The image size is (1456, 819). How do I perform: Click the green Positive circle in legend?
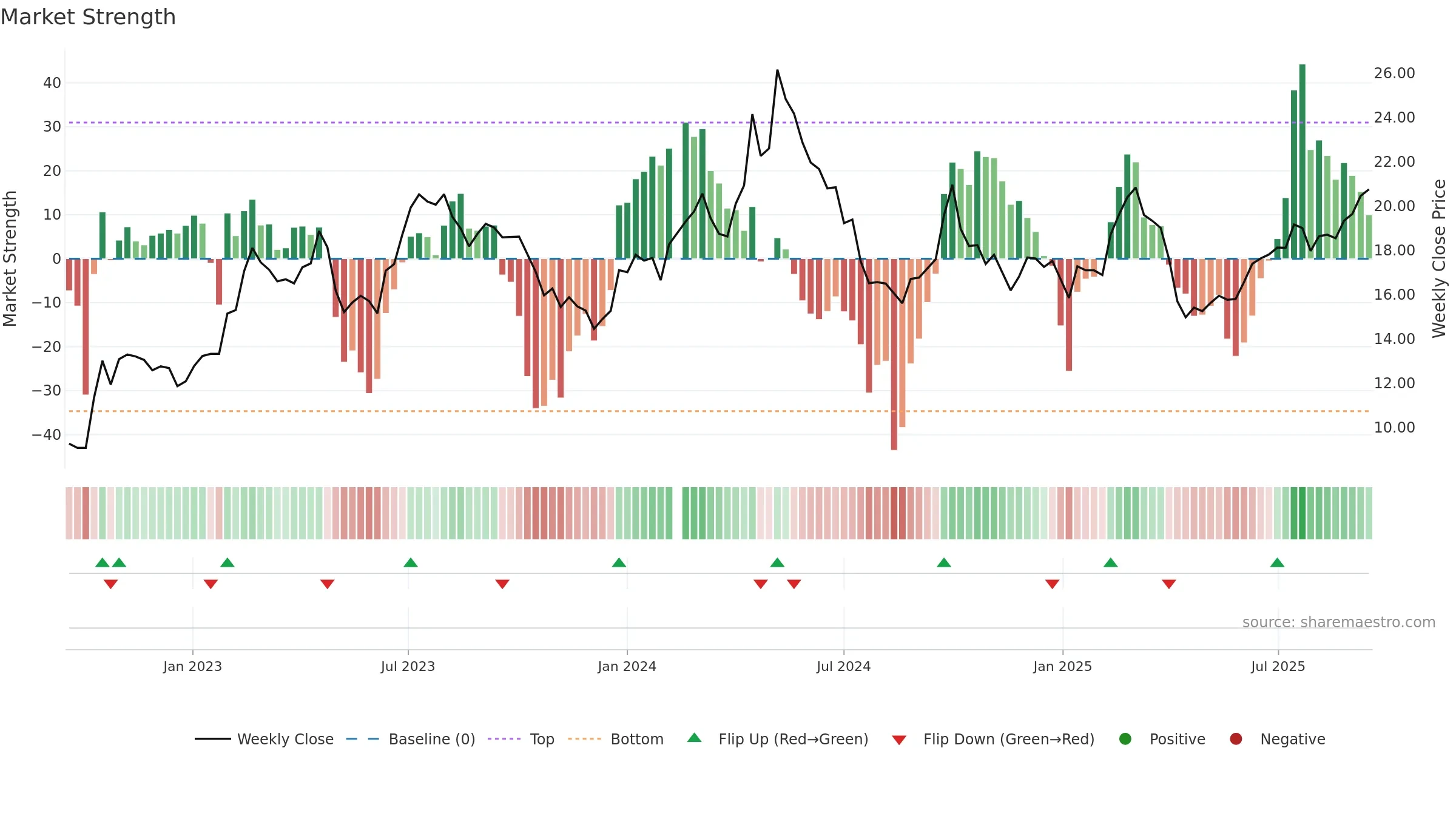1125,739
